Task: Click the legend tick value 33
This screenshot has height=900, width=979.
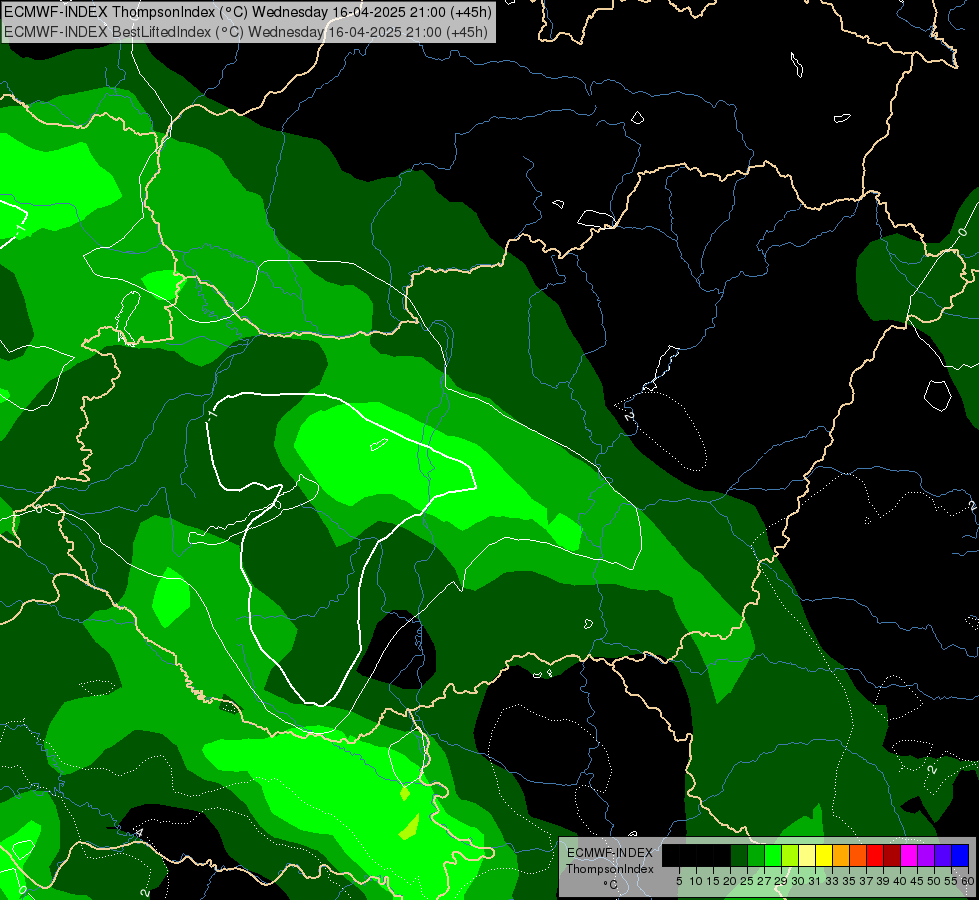Action: point(832,881)
